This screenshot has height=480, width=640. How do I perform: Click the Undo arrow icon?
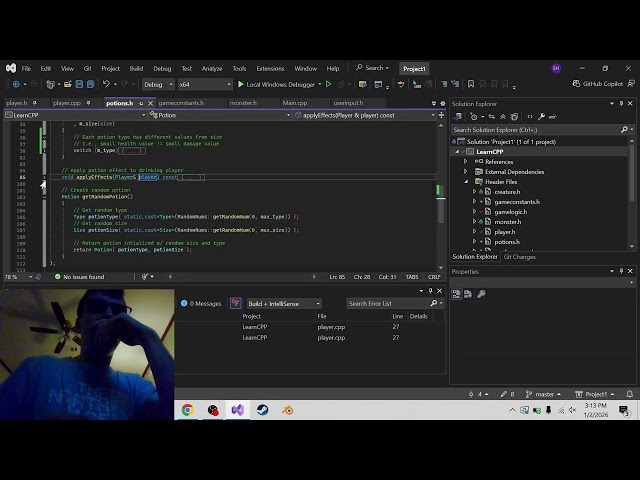coord(106,84)
